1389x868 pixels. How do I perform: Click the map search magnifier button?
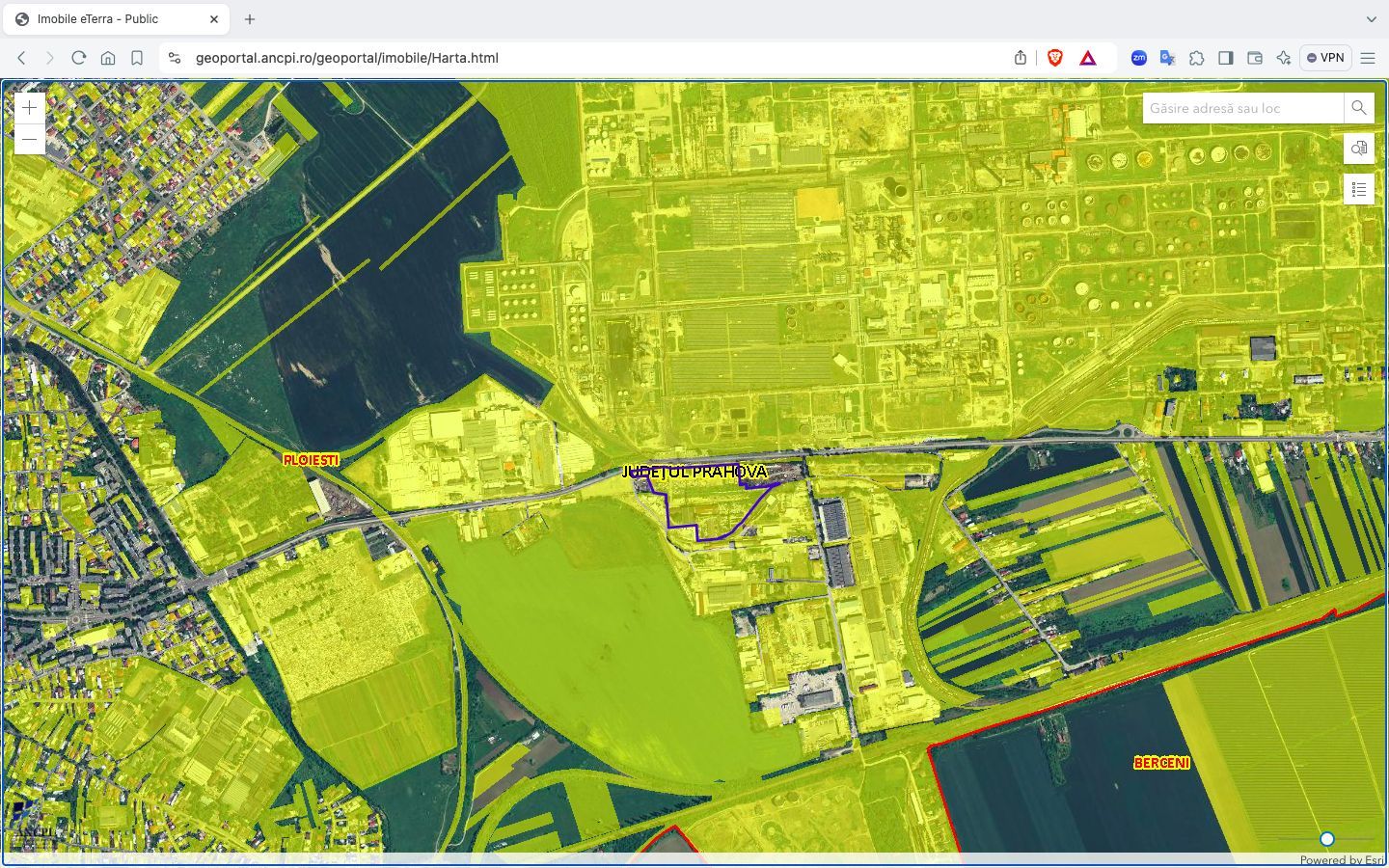[1358, 108]
